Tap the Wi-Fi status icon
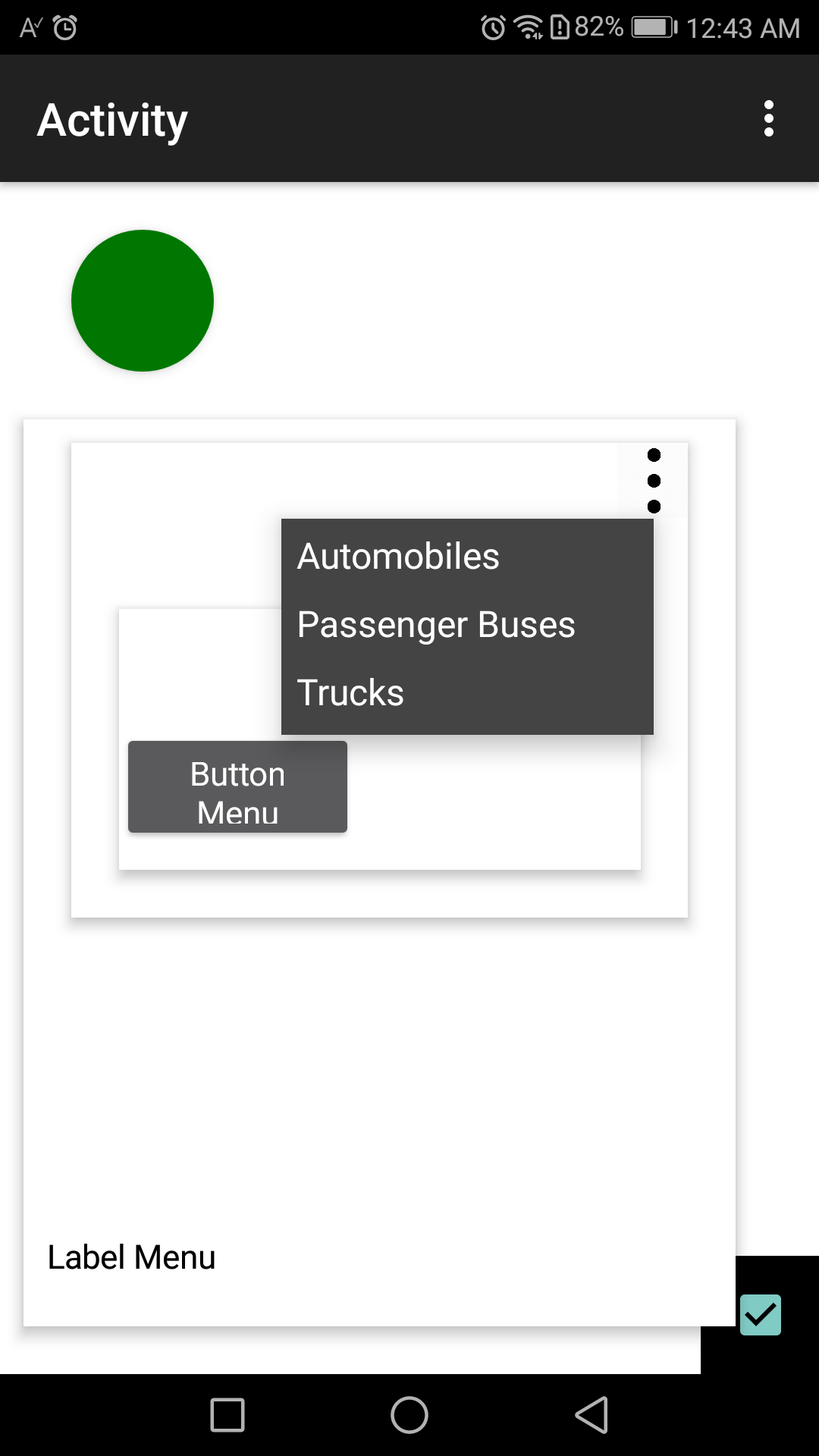 [x=528, y=28]
